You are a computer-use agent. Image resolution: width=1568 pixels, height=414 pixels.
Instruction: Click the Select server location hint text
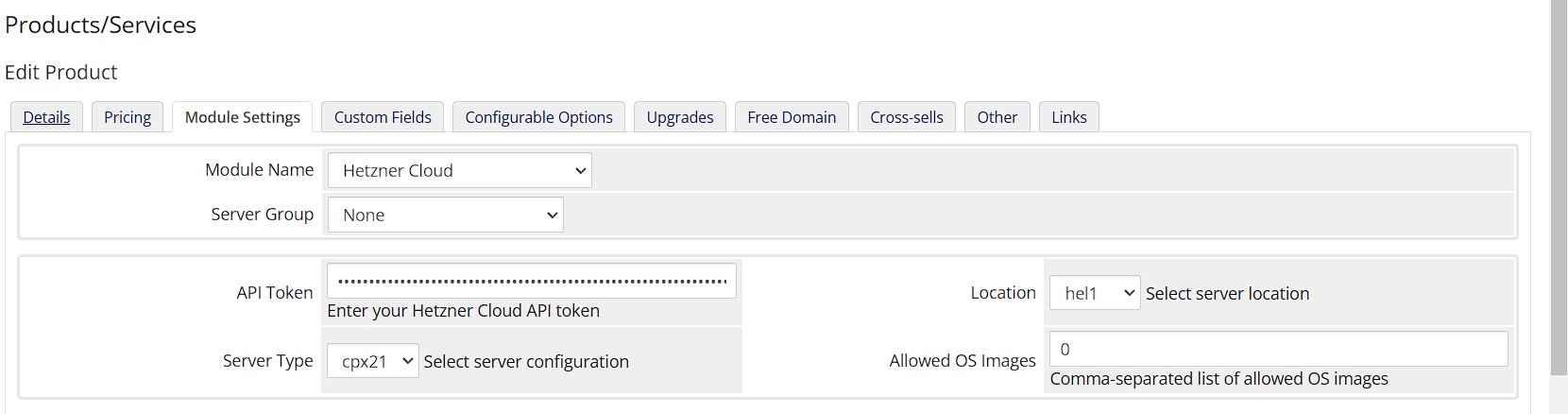[x=1227, y=294]
